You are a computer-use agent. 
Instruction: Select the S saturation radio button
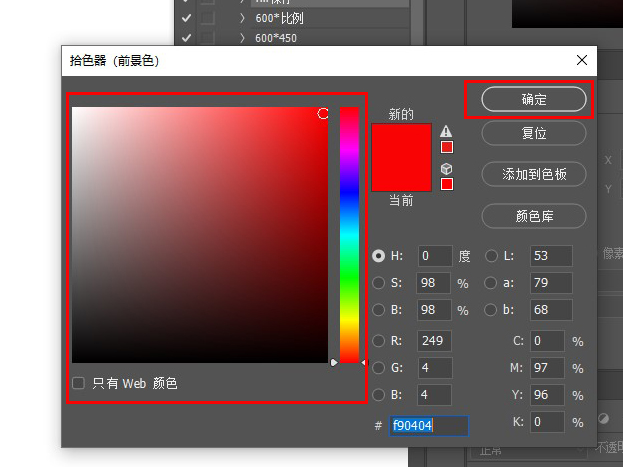(379, 283)
